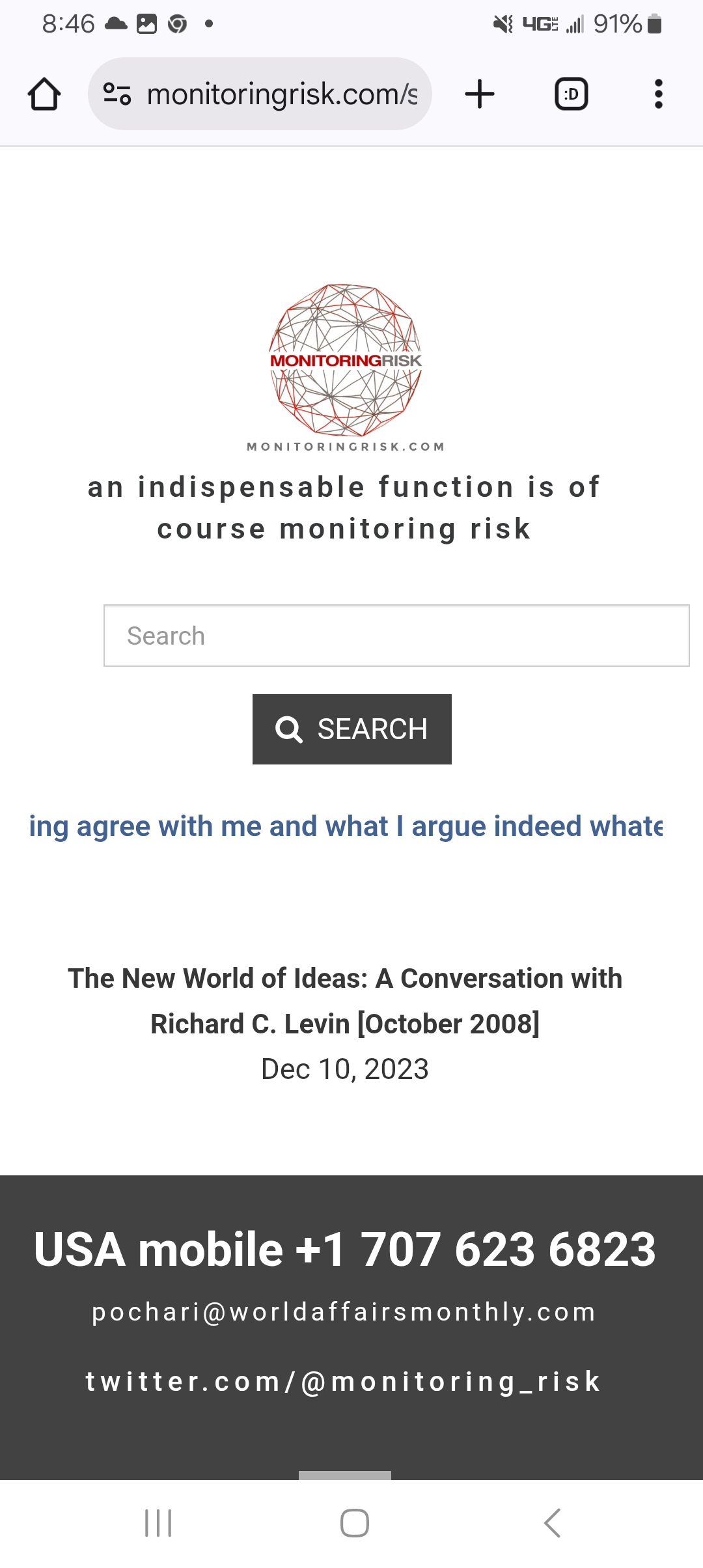Tap the magnifying glass in Search button

click(x=288, y=729)
